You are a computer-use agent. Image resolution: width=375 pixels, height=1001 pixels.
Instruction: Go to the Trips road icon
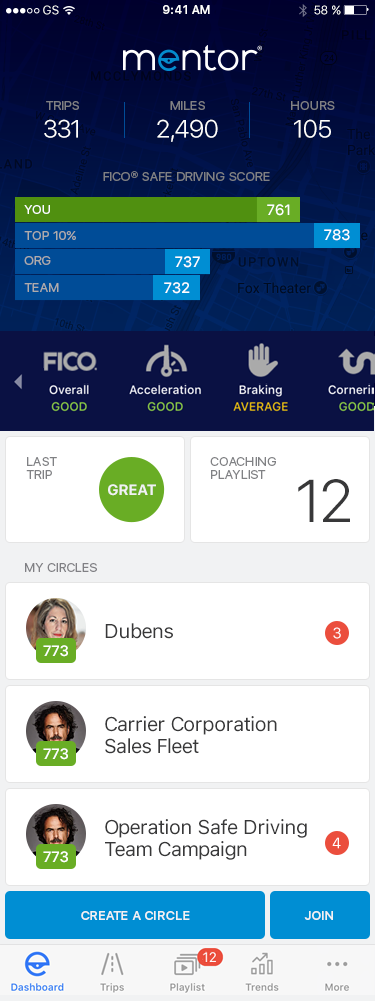(x=112, y=964)
